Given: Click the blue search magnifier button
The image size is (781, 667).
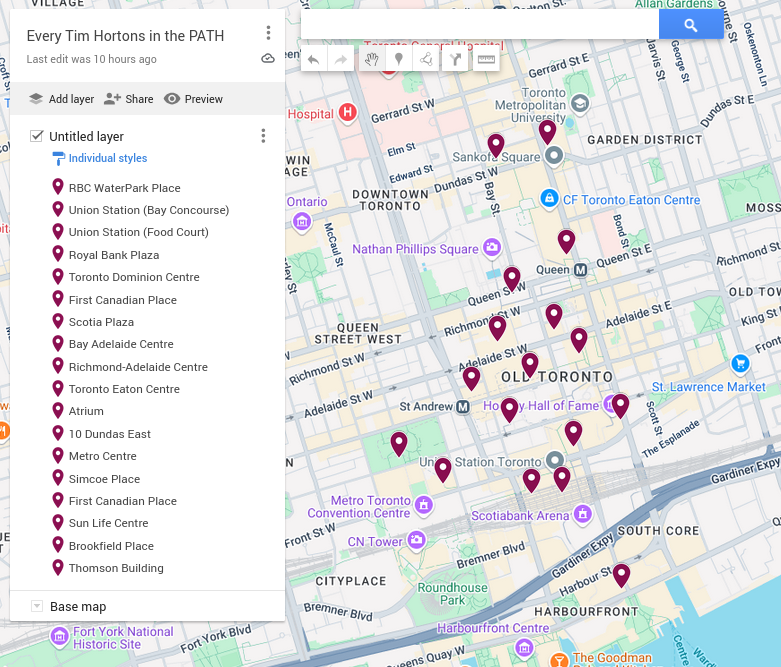Looking at the screenshot, I should pos(690,25).
